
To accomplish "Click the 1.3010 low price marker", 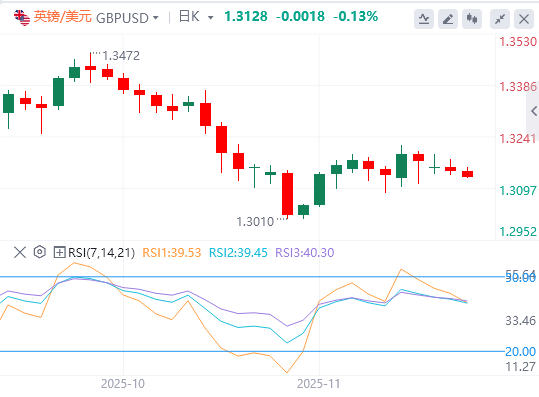I will [x=255, y=222].
